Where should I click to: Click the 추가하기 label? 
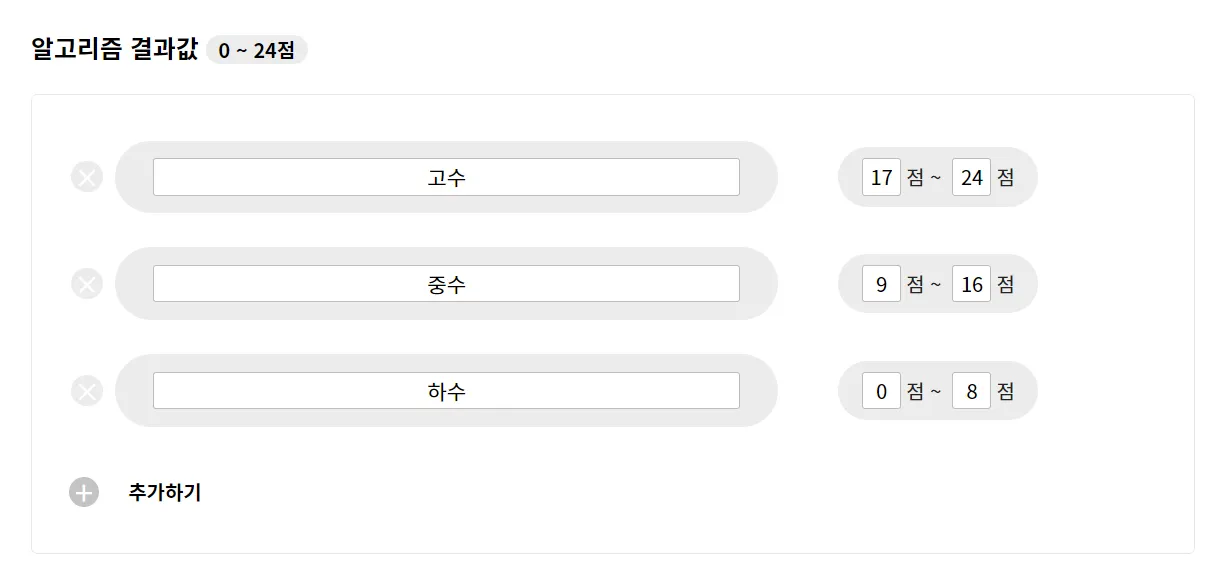pos(165,492)
